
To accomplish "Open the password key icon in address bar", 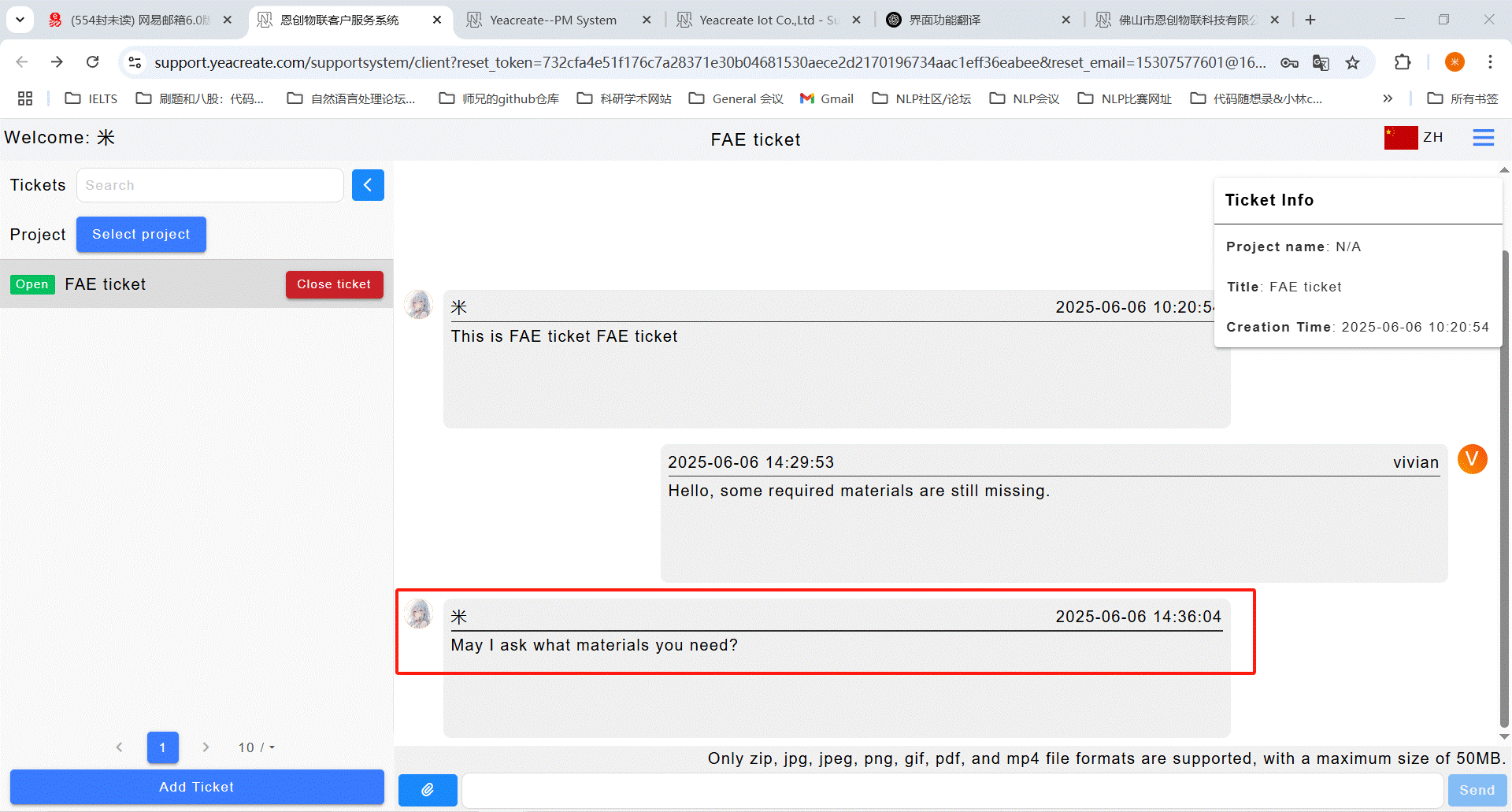I will [1289, 62].
